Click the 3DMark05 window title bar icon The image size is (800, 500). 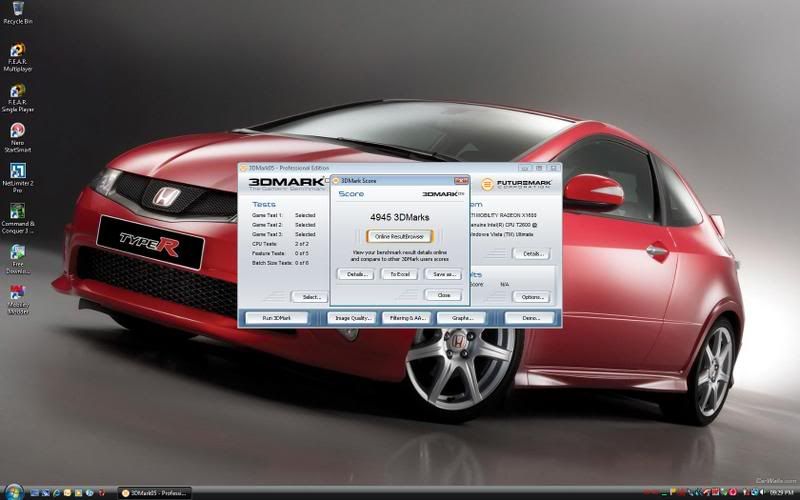(243, 168)
